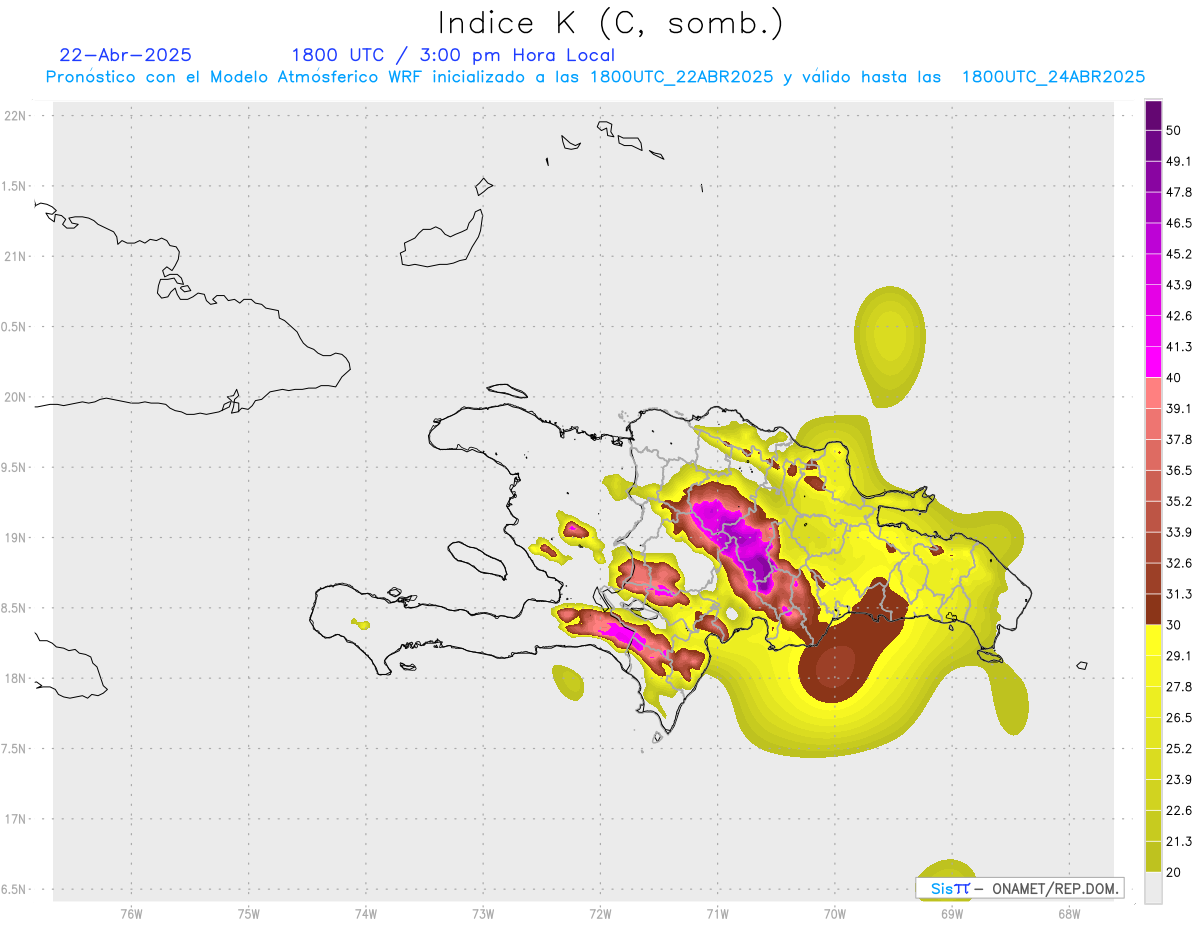
Task: Click the "1800UTC_24ABR2025" valid-until timestamp
Action: (1053, 77)
